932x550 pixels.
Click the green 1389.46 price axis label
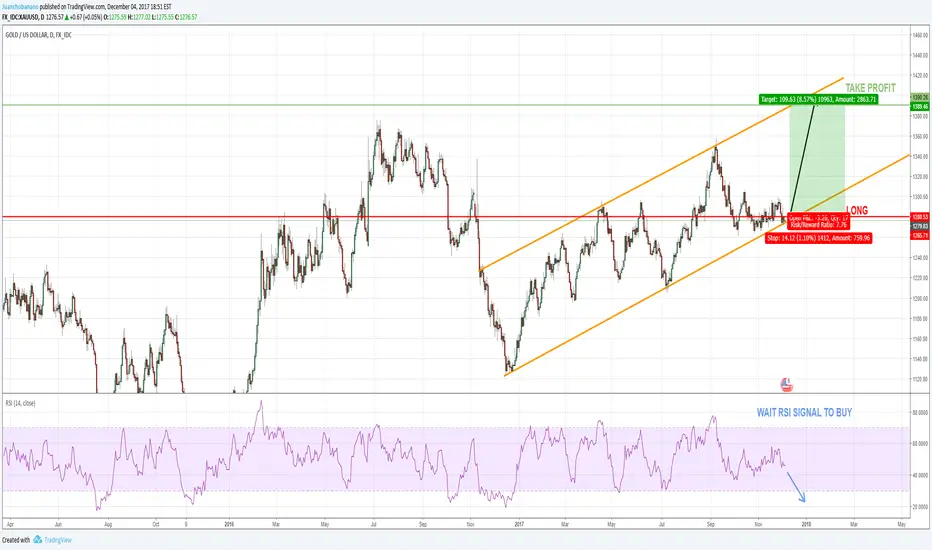920,106
